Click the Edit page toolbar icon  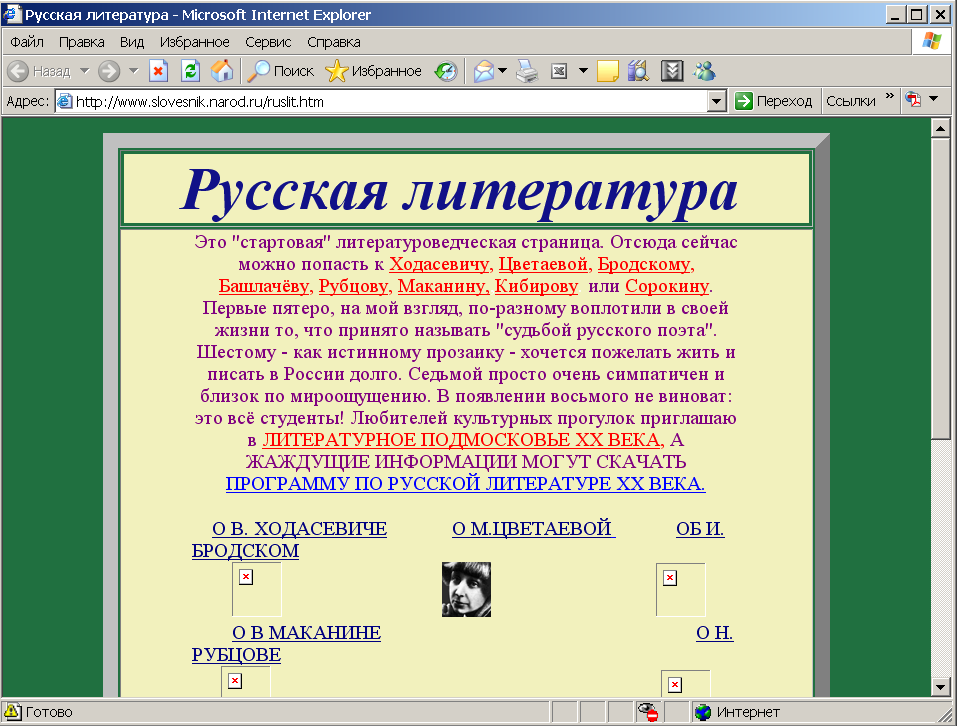point(559,71)
